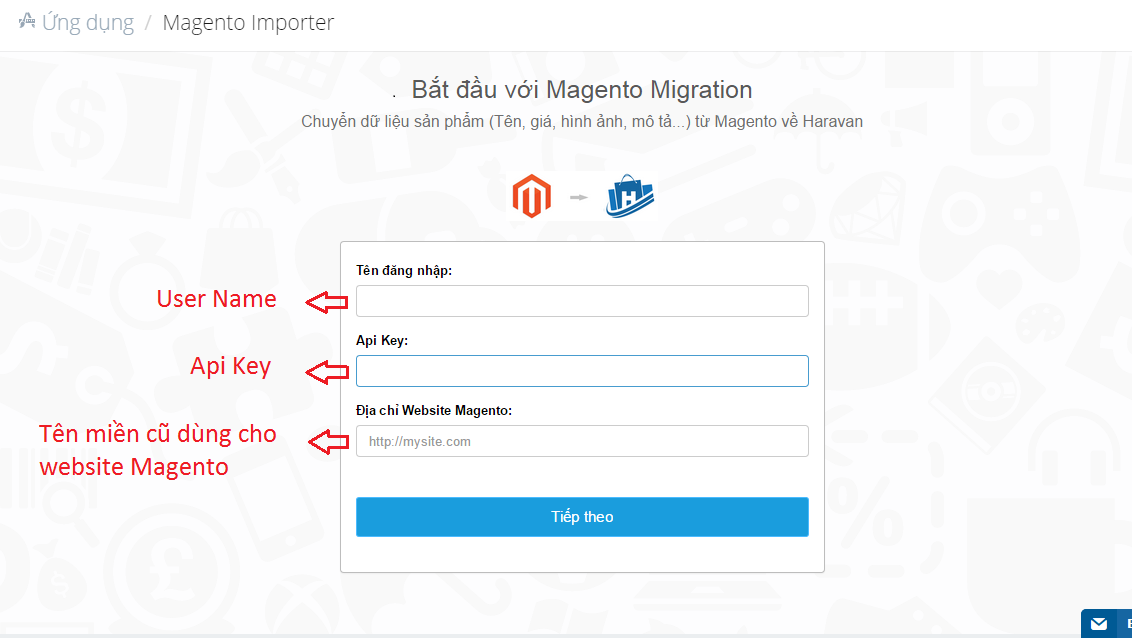Click the Địa chỉ Website Magento label

click(434, 410)
